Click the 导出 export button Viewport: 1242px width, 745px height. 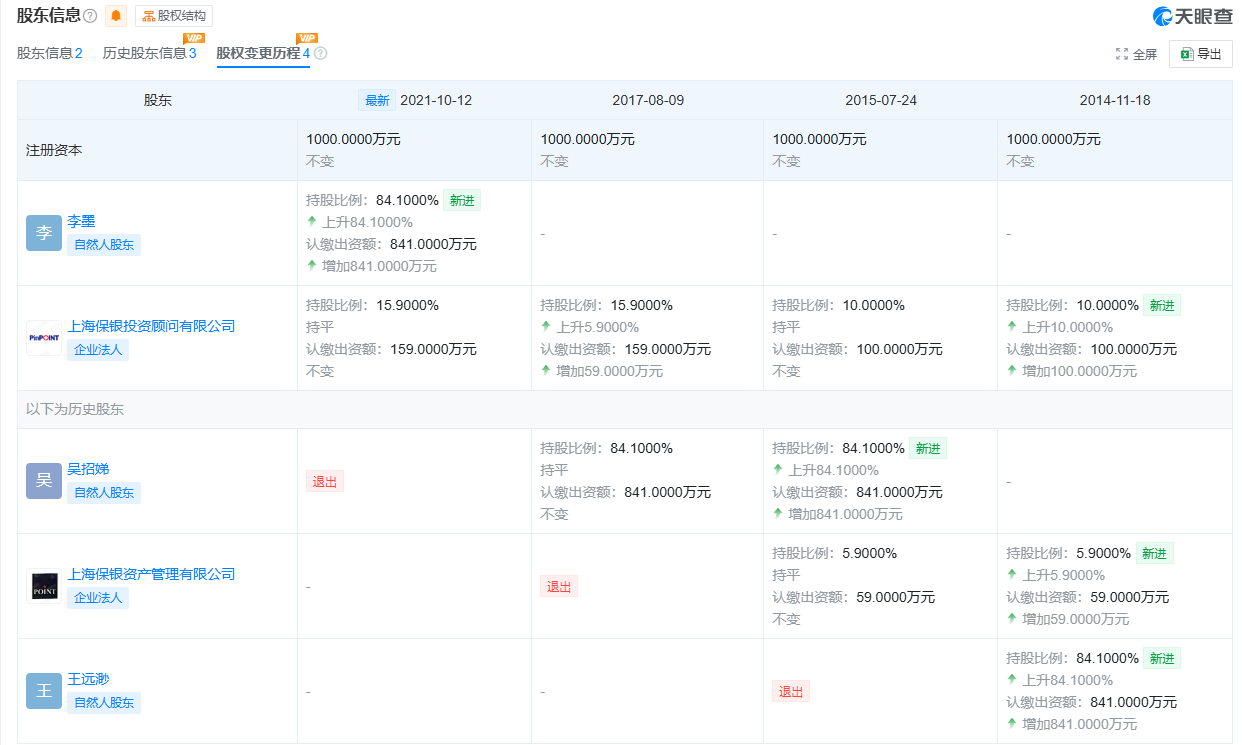tap(1200, 54)
